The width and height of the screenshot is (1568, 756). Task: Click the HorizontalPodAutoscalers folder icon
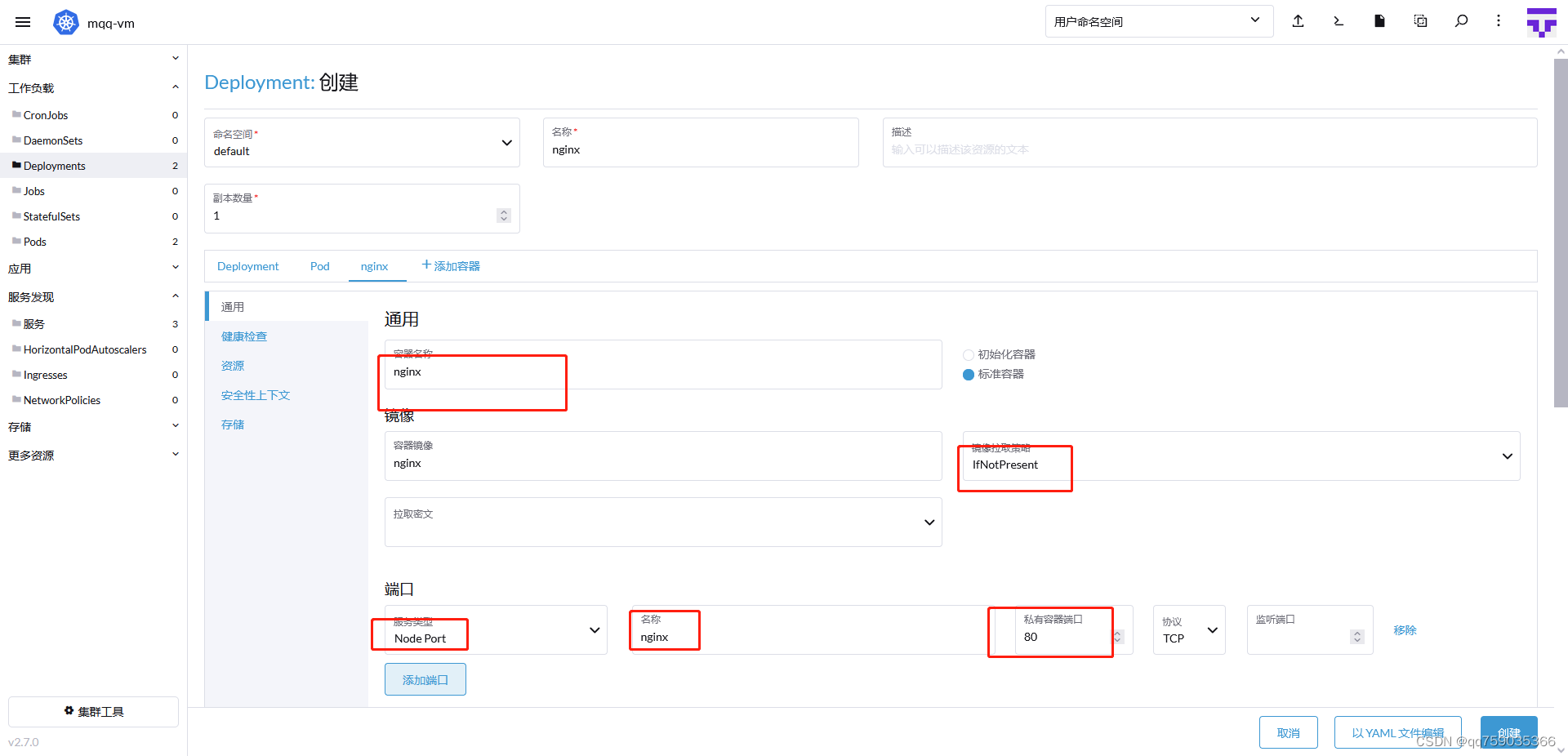[x=16, y=349]
